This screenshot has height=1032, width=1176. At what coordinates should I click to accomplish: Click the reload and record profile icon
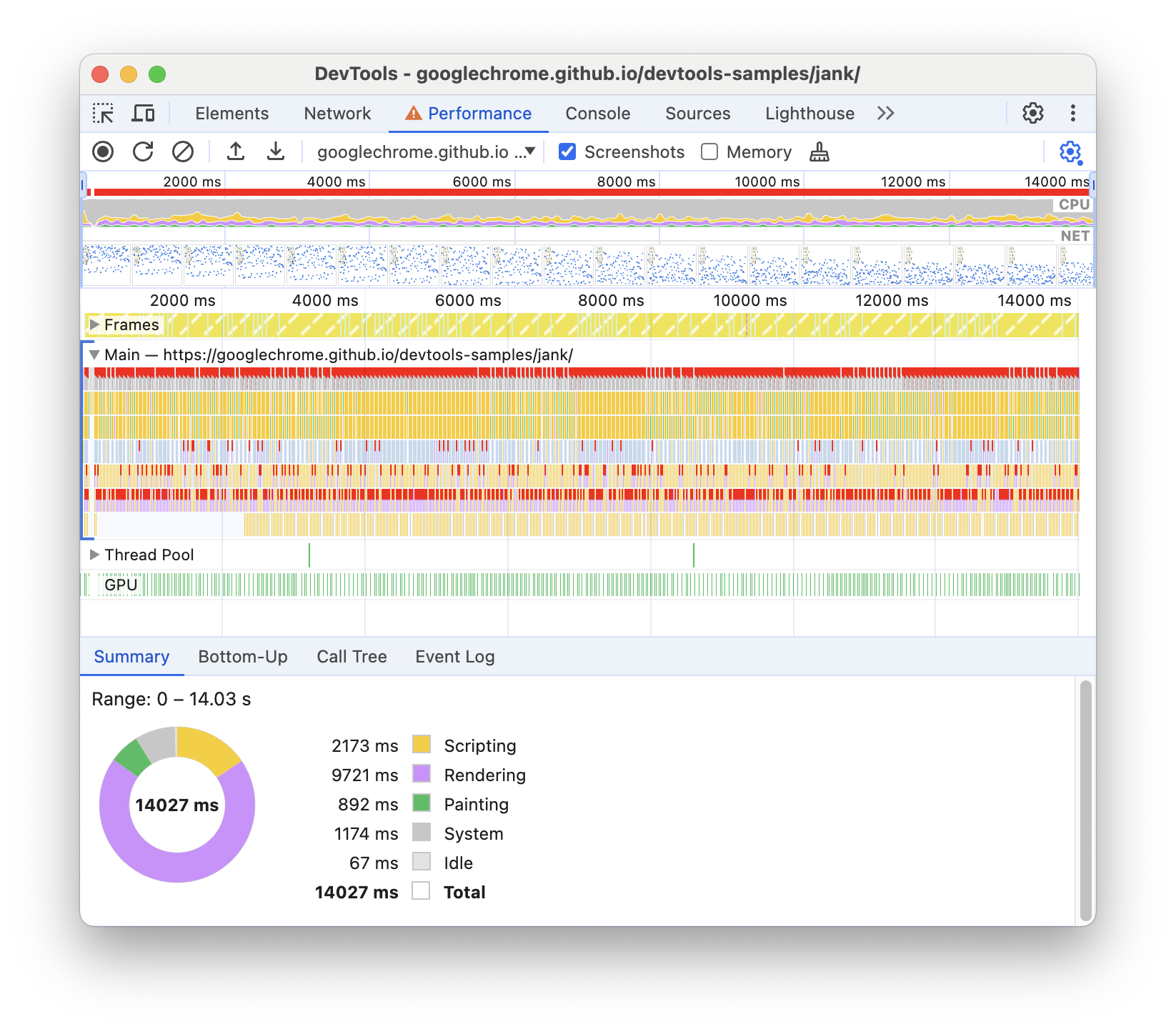(143, 152)
